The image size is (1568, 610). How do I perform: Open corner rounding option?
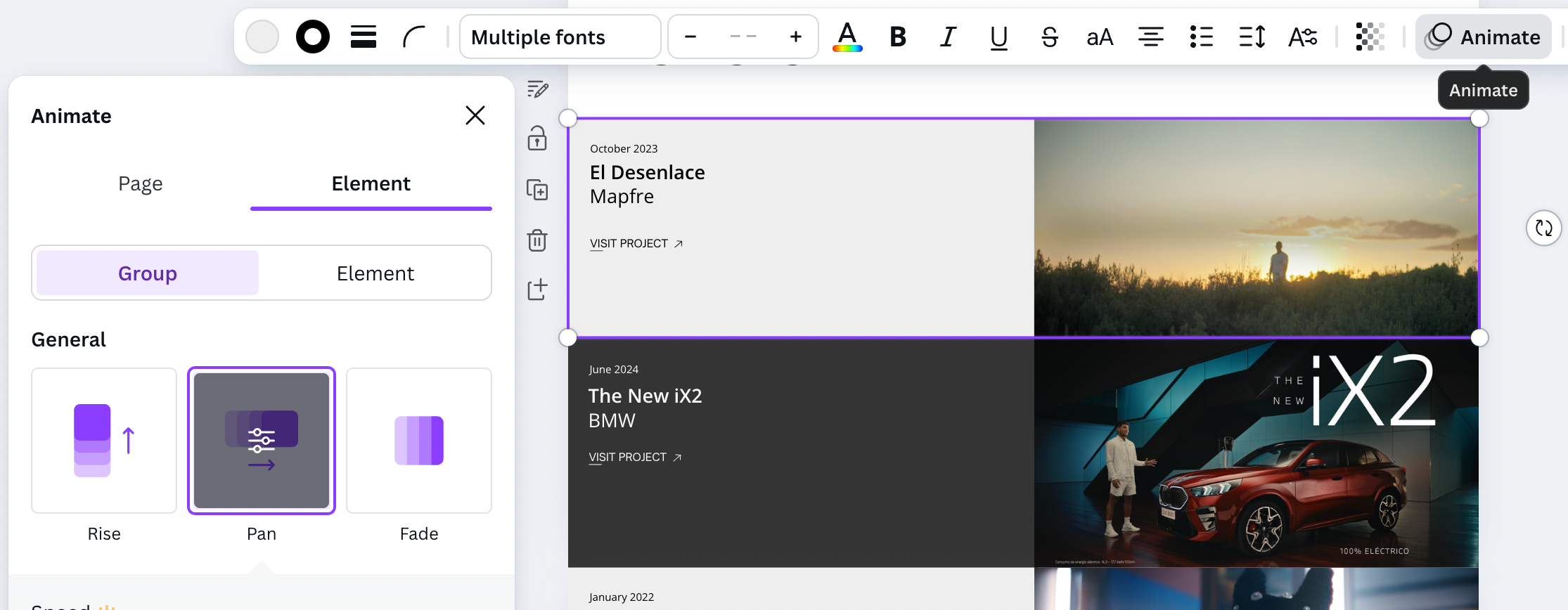point(414,37)
